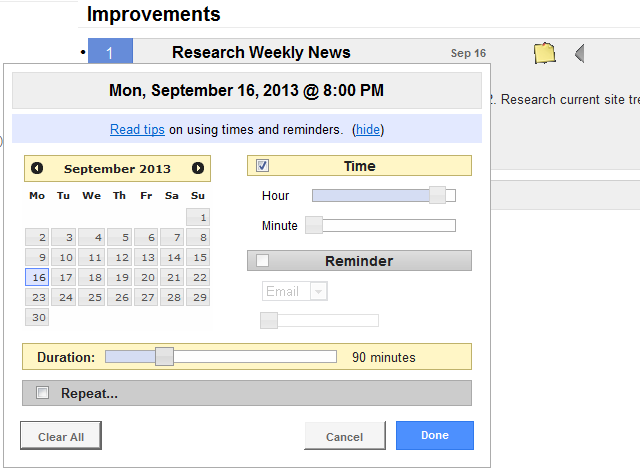Click the blue priority 1 box
The height and width of the screenshot is (475, 640).
[110, 53]
